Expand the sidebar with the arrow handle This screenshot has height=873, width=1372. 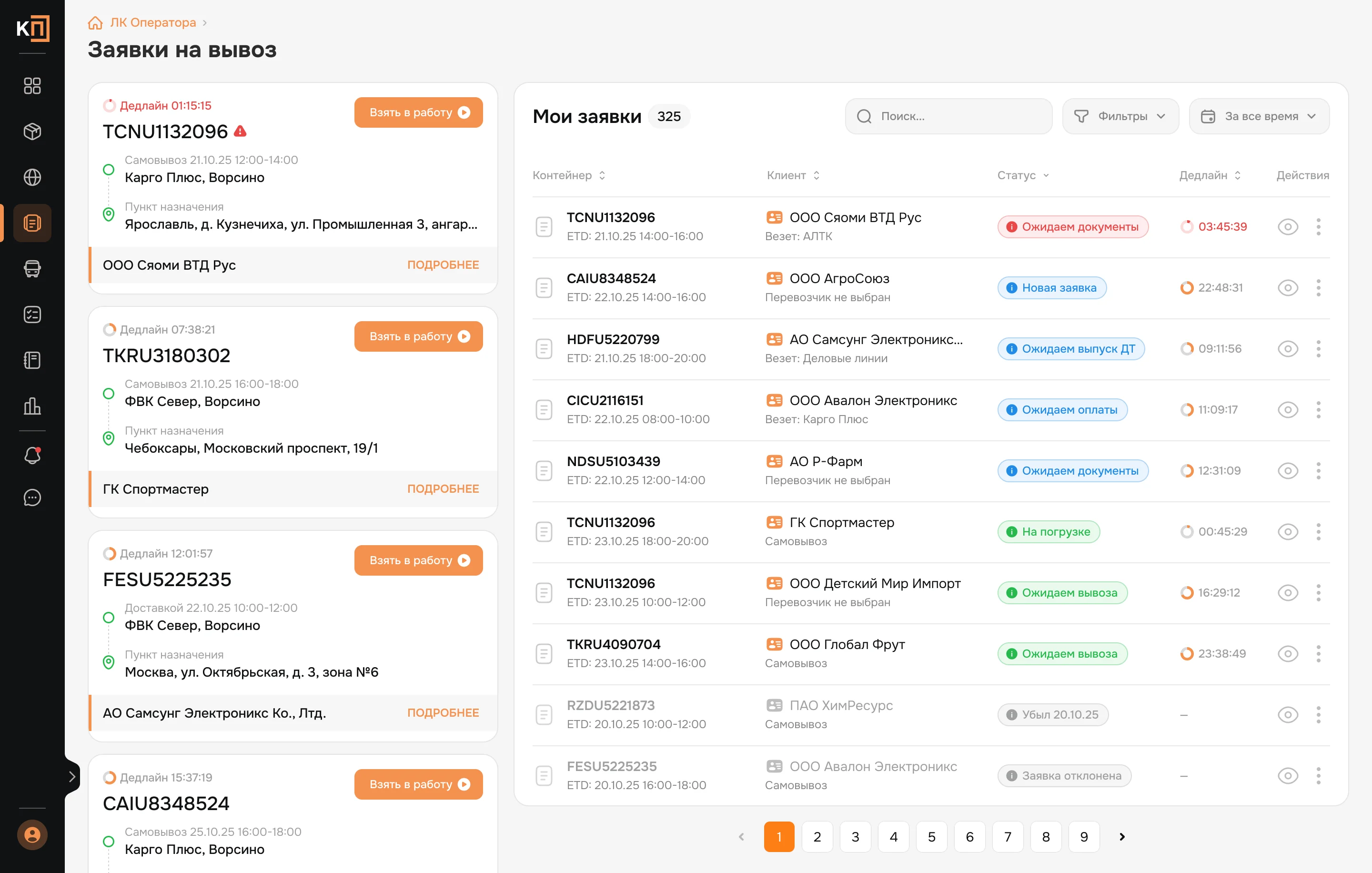[x=72, y=776]
